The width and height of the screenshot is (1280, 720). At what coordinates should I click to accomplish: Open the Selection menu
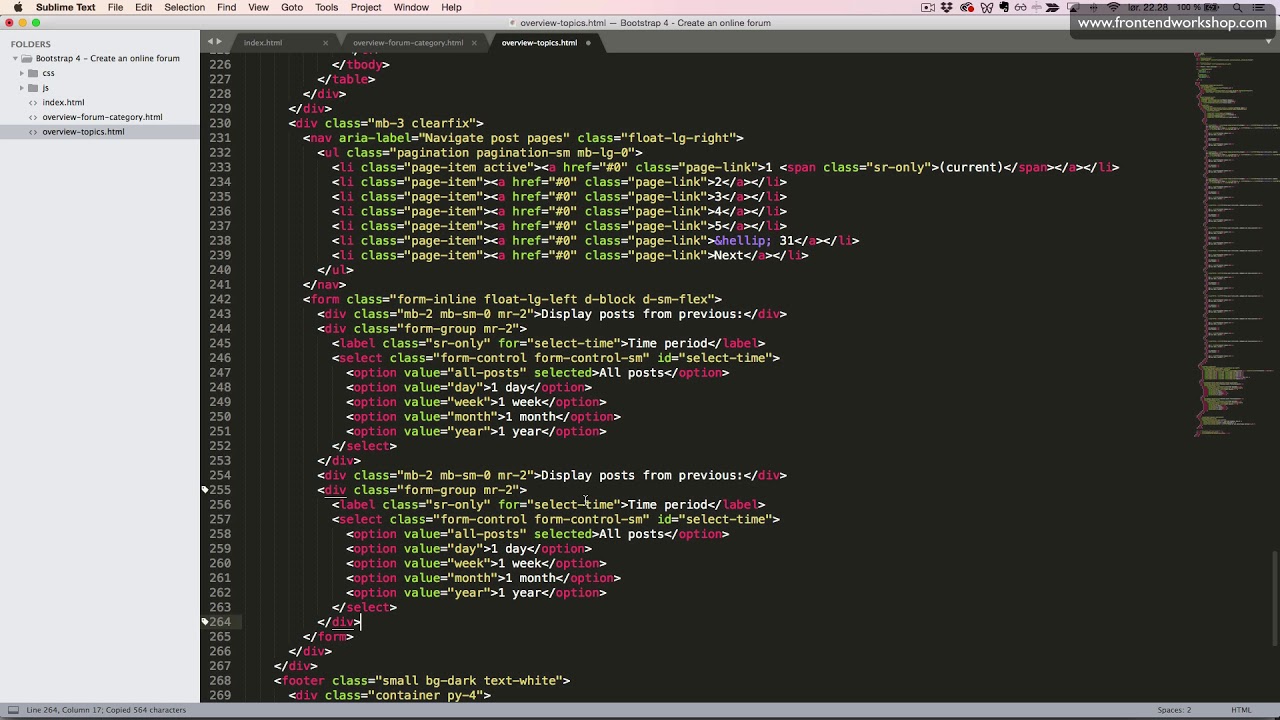tap(184, 7)
